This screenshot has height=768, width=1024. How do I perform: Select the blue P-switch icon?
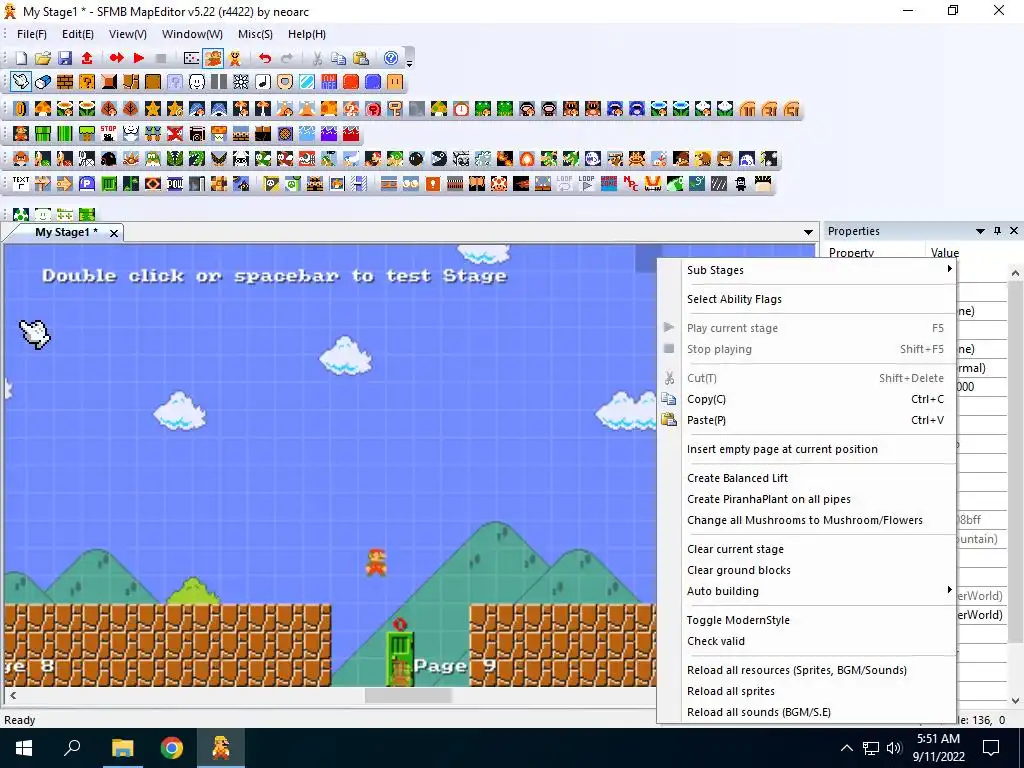pyautogui.click(x=87, y=184)
